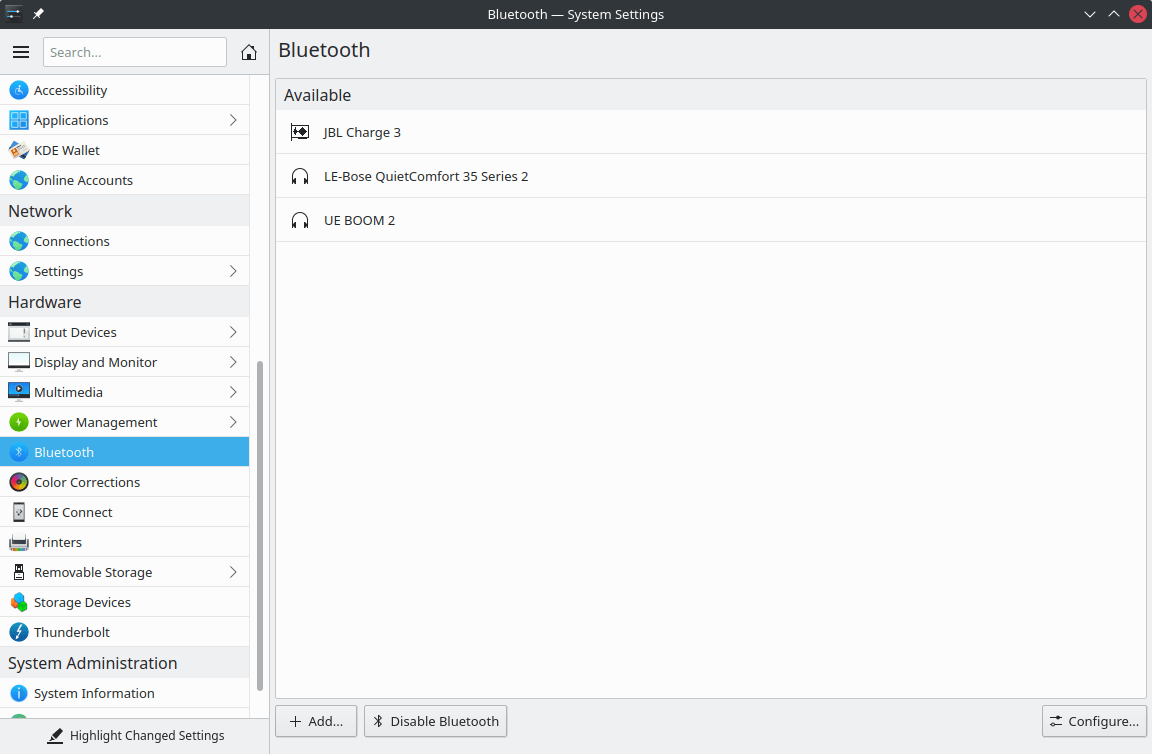Expand the Power Management arrow
This screenshot has height=754, width=1152.
coord(233,422)
